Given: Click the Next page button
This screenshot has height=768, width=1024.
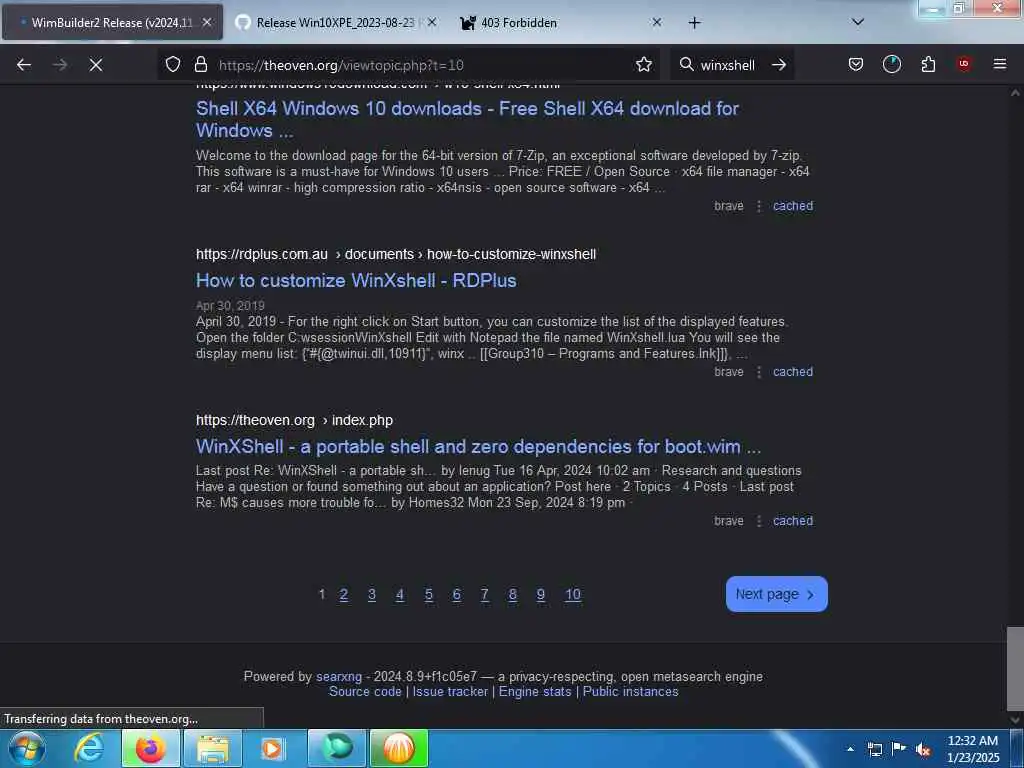Looking at the screenshot, I should [776, 594].
